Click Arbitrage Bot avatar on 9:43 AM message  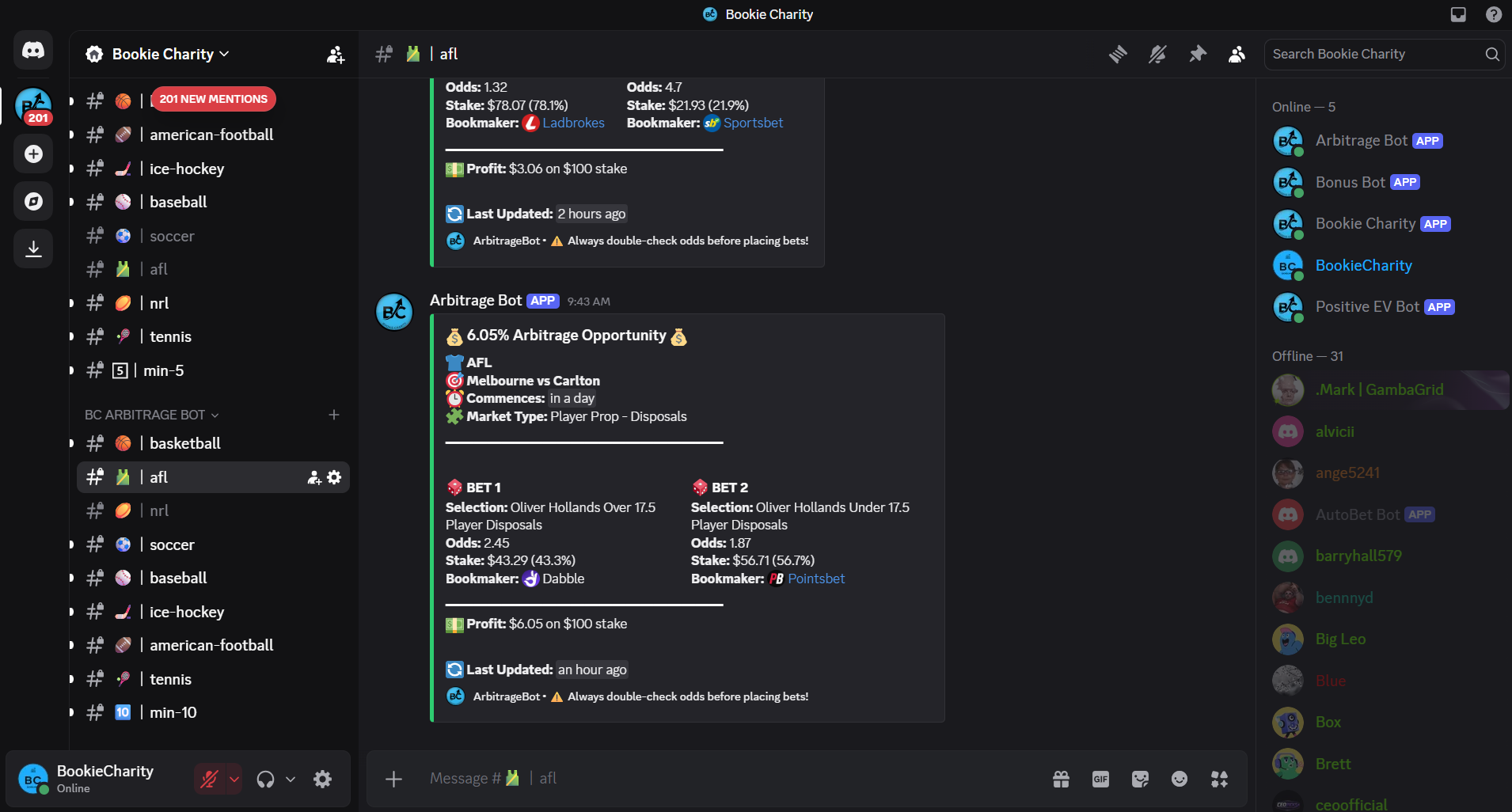[x=394, y=312]
